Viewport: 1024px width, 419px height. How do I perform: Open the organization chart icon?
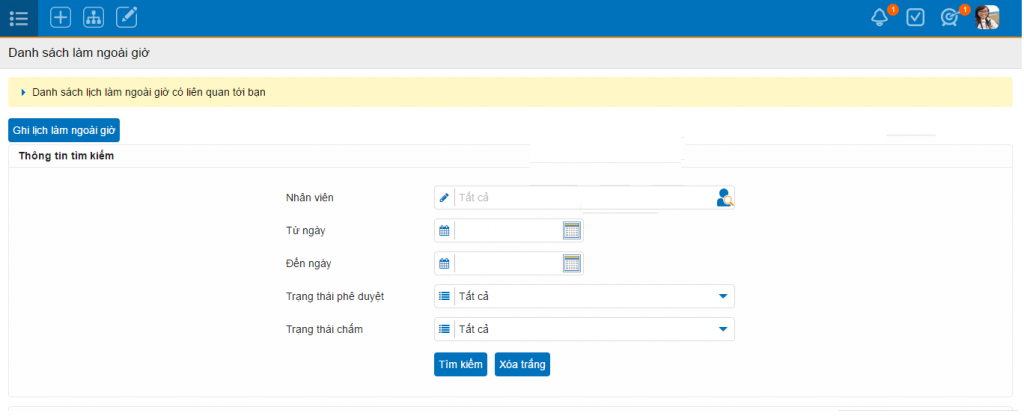coord(93,17)
